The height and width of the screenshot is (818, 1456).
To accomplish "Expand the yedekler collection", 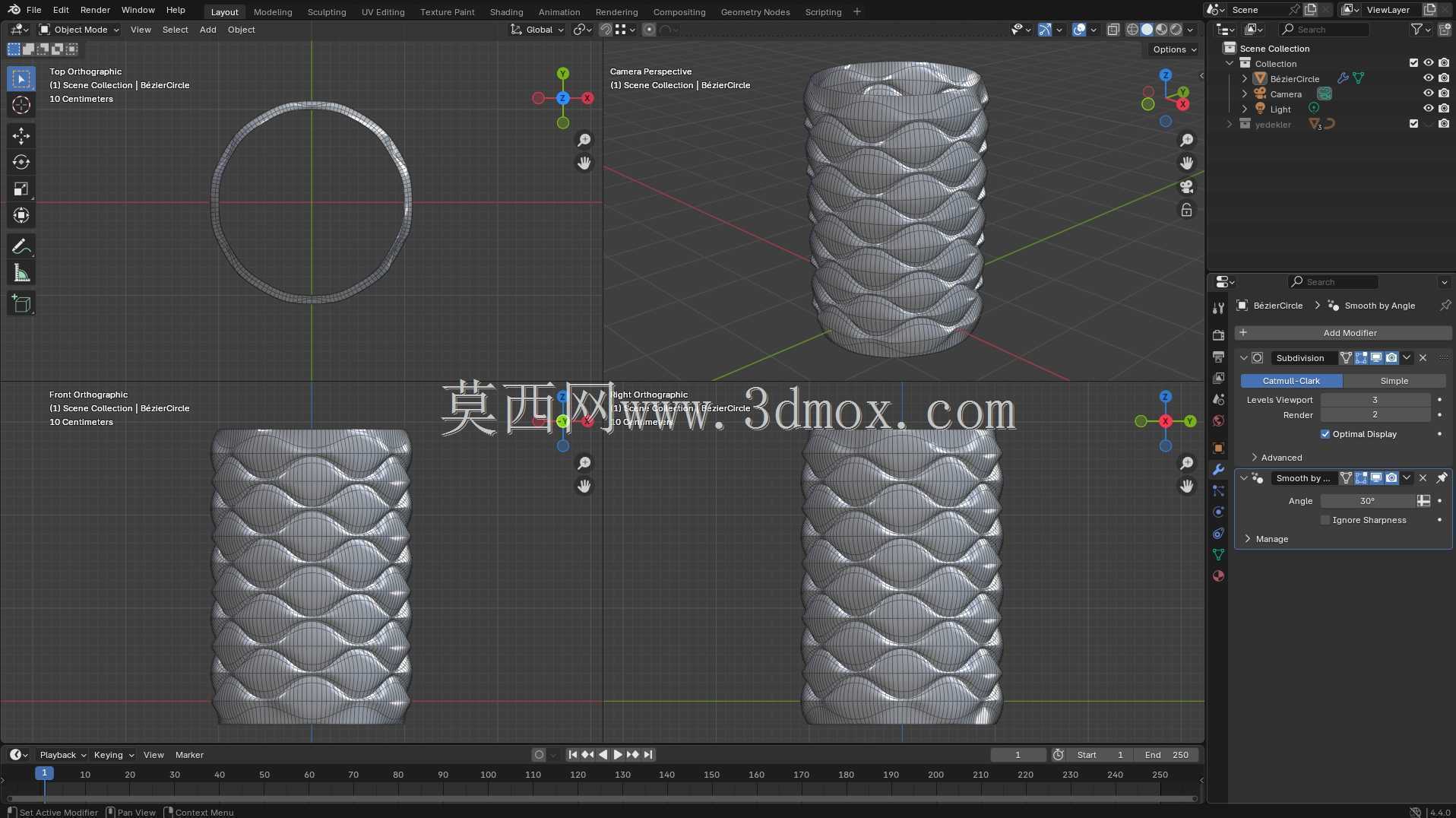I will (x=1230, y=124).
